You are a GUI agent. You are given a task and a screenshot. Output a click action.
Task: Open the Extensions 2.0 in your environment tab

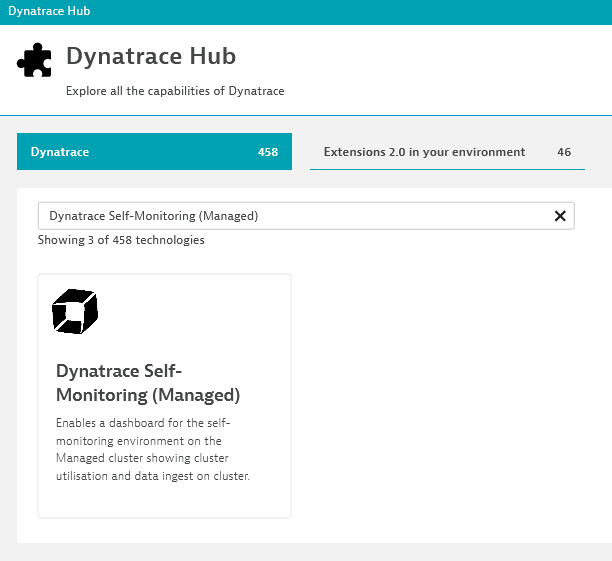447,151
